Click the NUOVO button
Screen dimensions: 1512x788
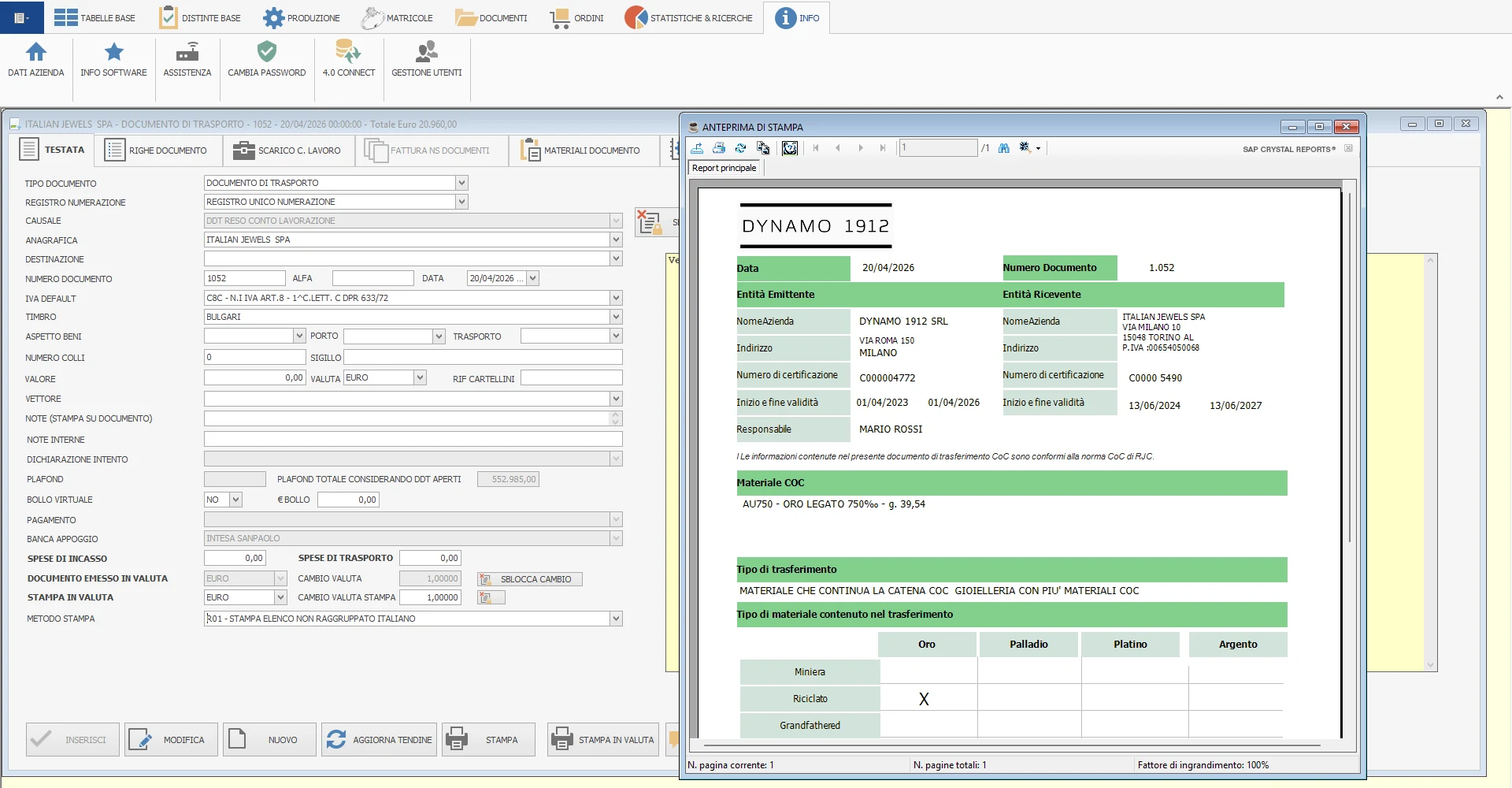269,740
